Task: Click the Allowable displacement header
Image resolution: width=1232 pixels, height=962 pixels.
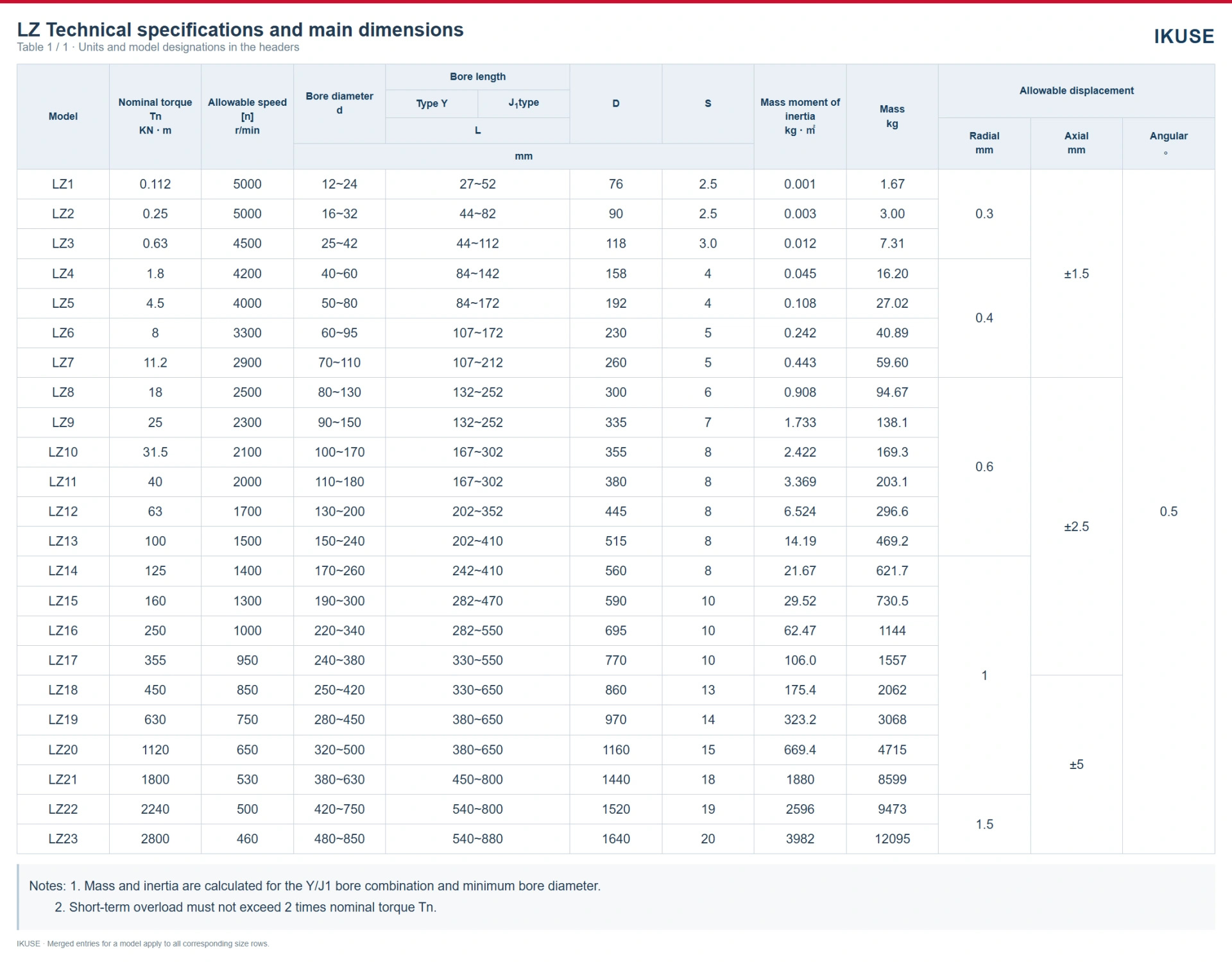Action: click(x=1077, y=91)
